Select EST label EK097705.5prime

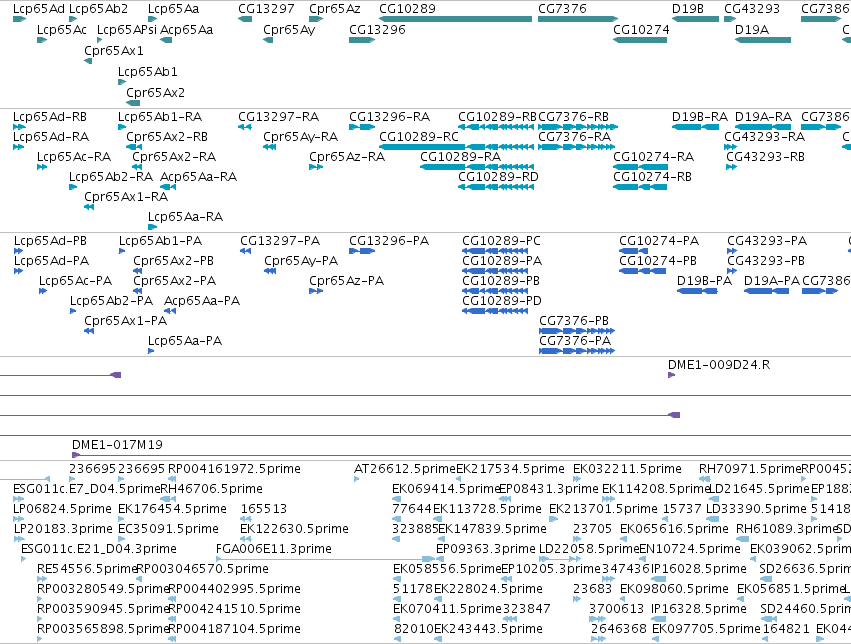pyautogui.click(x=706, y=629)
